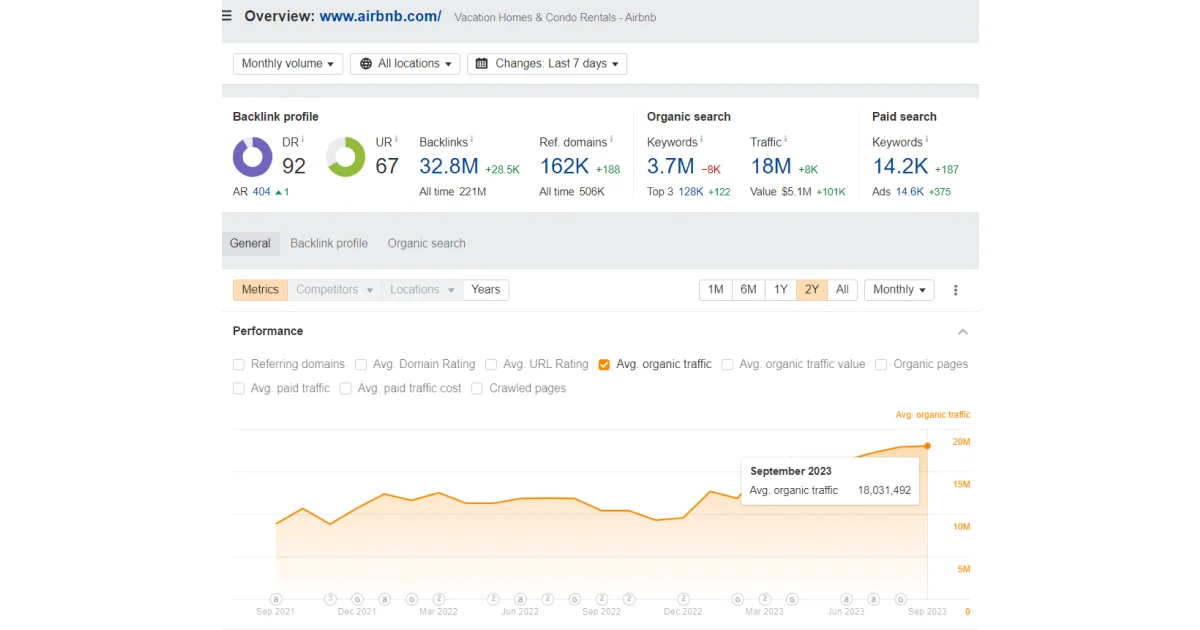Enable the Crawled pages checkbox
The image size is (1200, 630).
(477, 389)
